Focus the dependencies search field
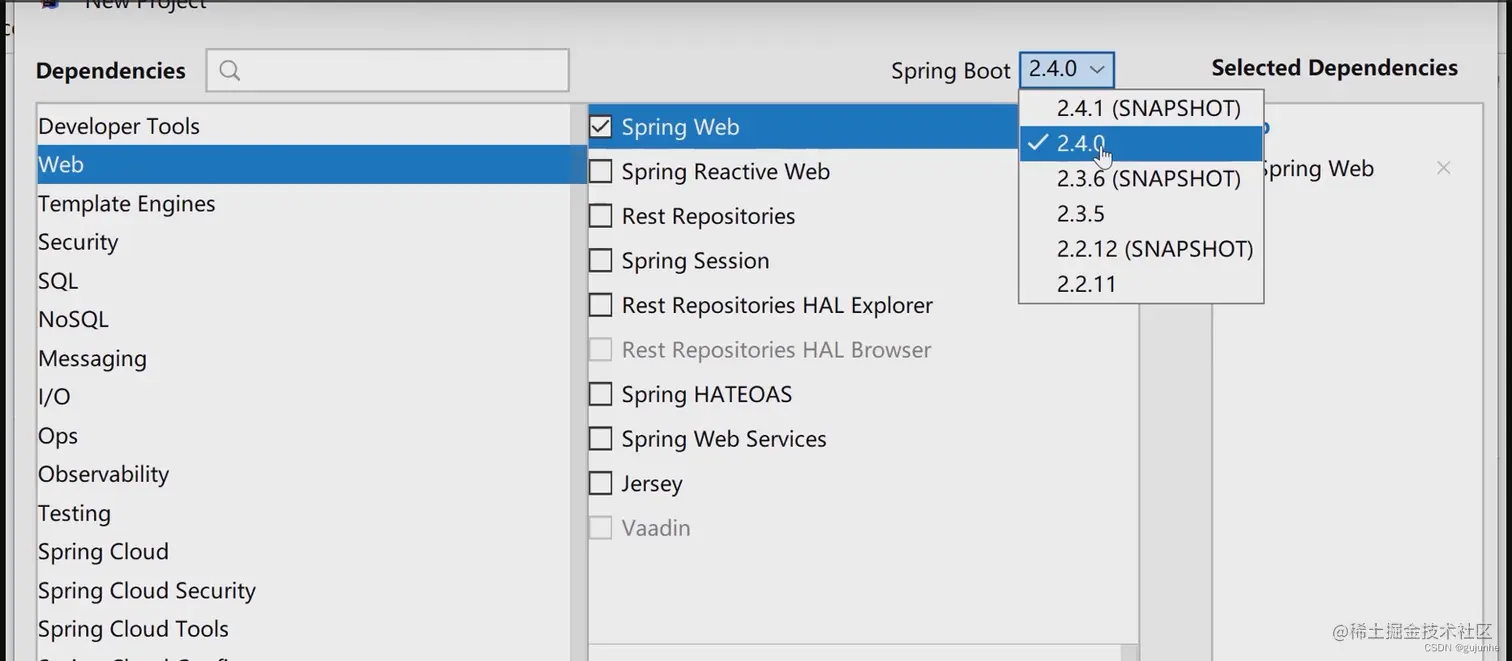Screen dimensions: 1512x661 pos(388,70)
